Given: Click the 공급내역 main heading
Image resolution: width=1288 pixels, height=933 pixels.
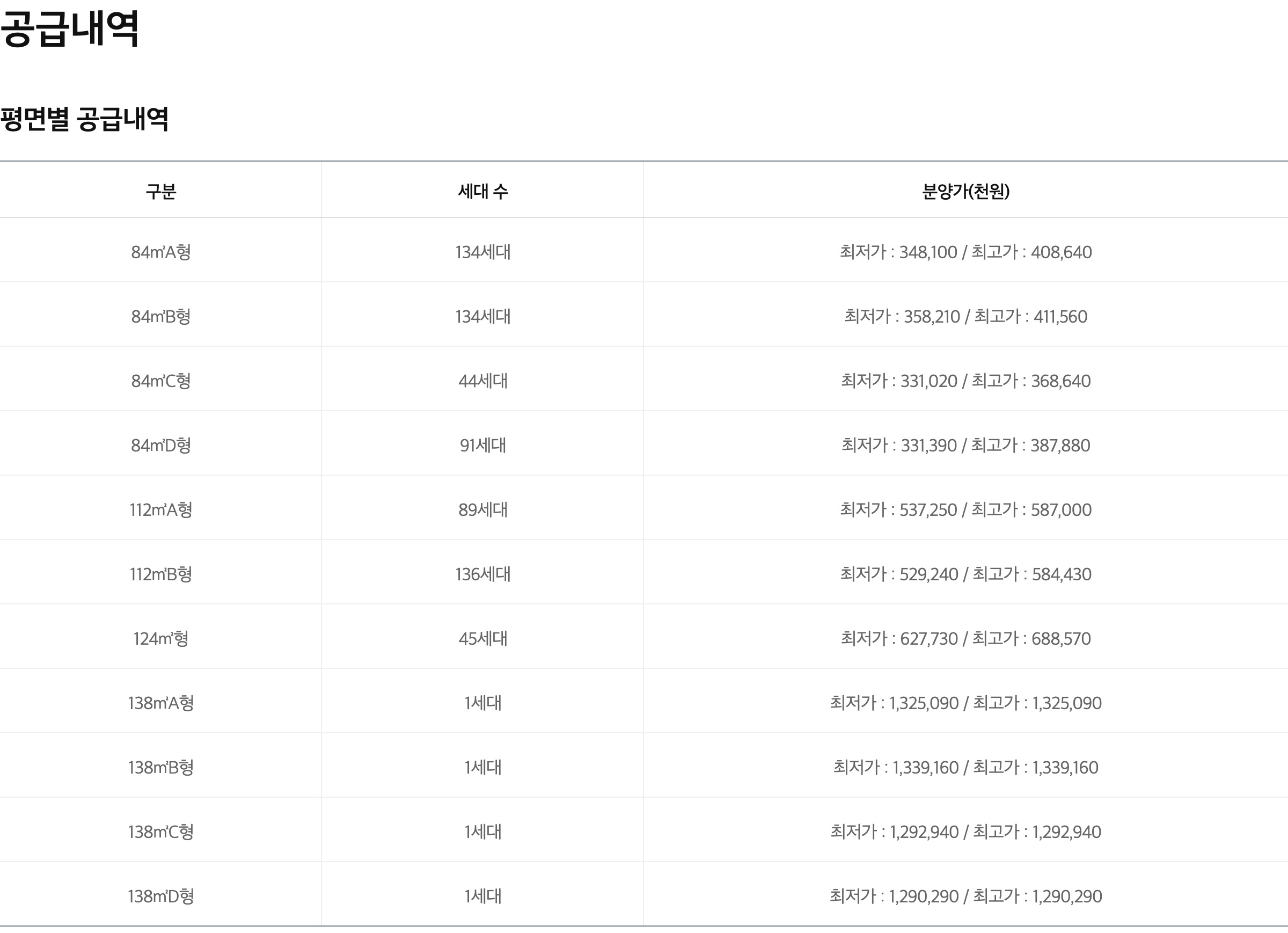Looking at the screenshot, I should tap(69, 28).
